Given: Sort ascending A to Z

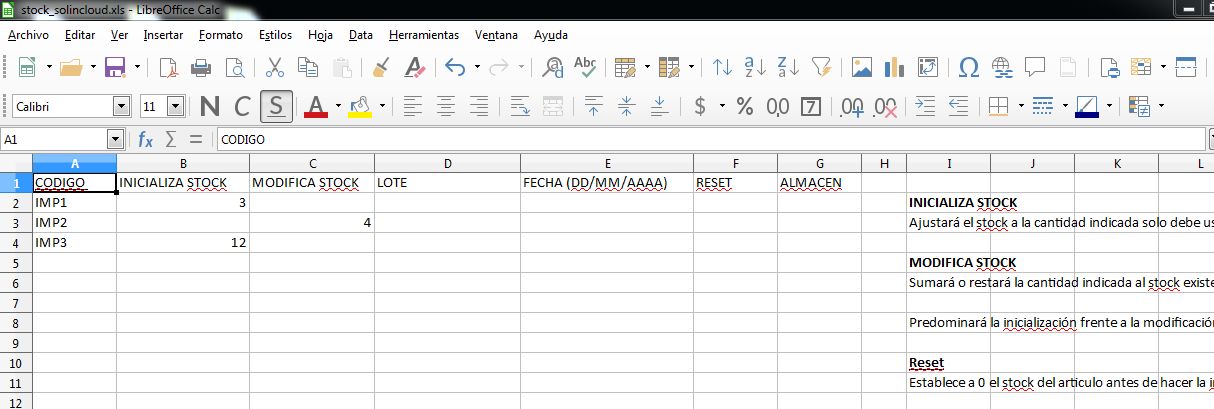Looking at the screenshot, I should [x=755, y=68].
